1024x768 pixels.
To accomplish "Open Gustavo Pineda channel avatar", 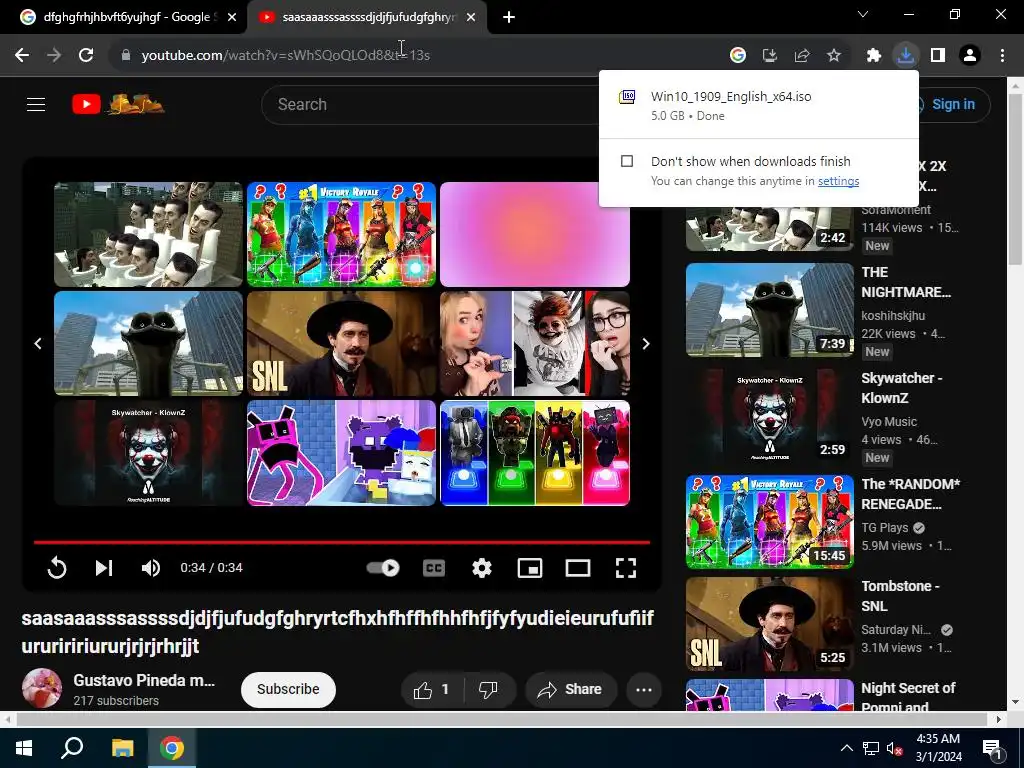I will point(42,688).
